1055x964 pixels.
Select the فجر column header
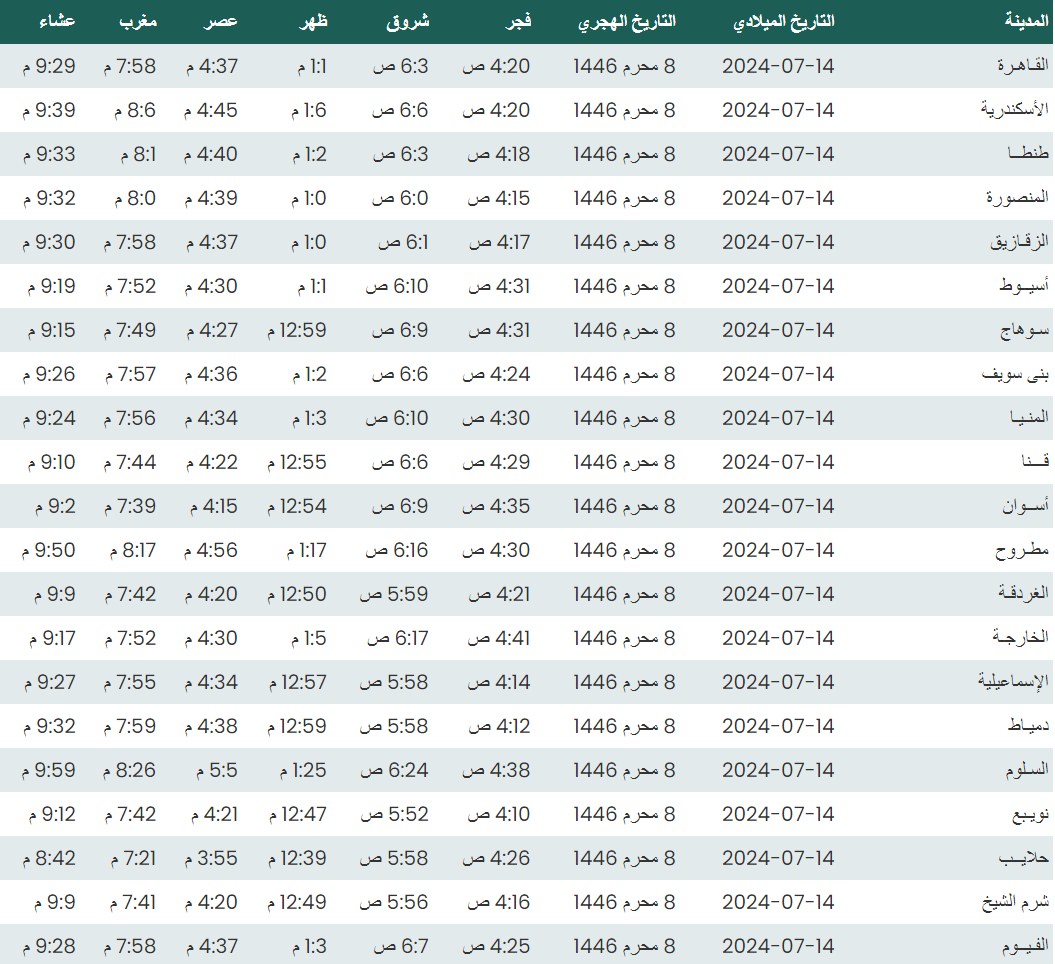[x=515, y=21]
